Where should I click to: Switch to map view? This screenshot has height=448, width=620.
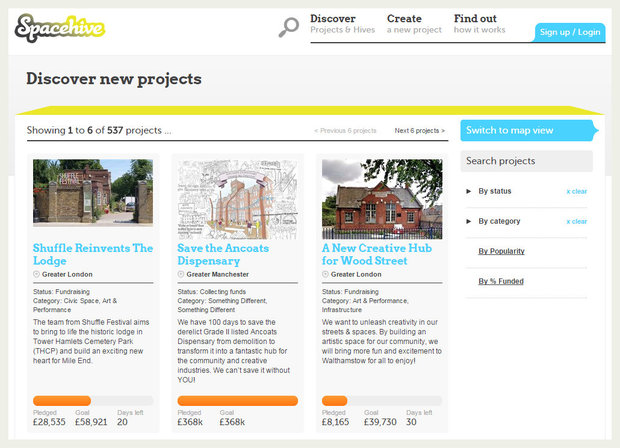tap(527, 130)
